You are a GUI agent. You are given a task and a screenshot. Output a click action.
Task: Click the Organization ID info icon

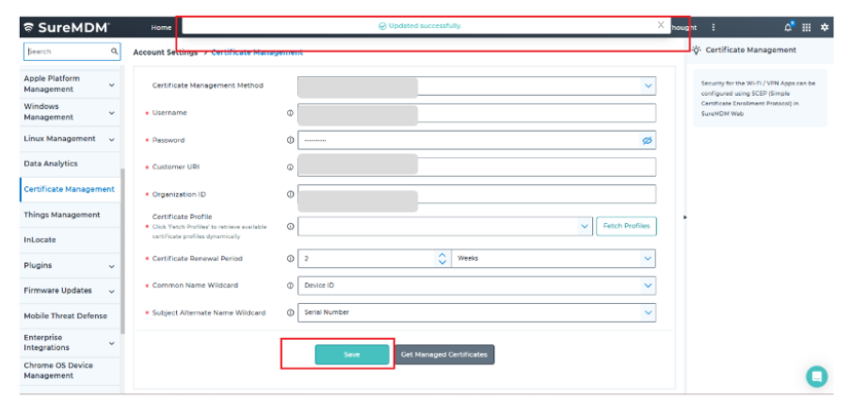point(290,194)
